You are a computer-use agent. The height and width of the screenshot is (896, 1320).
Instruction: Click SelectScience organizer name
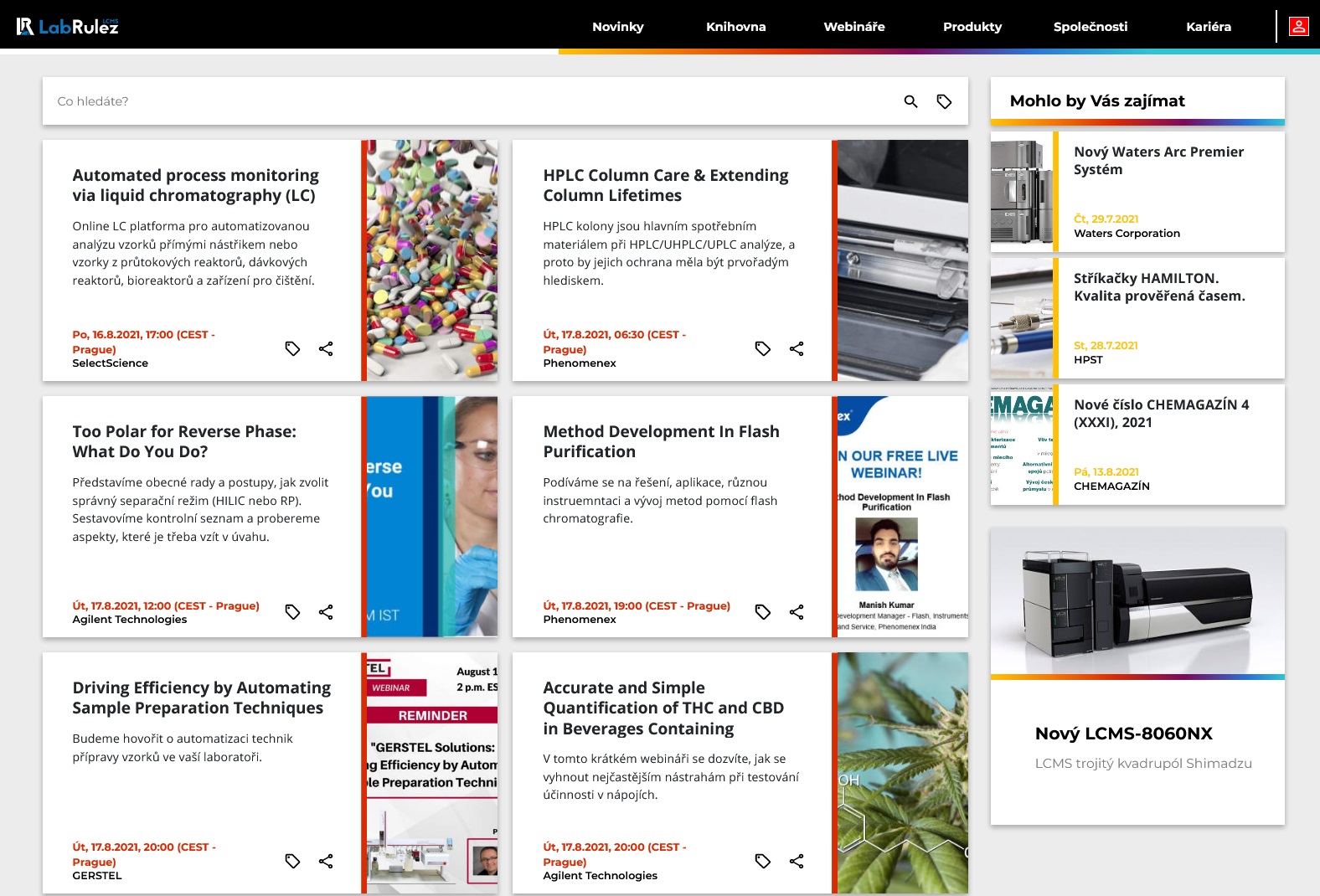tap(110, 363)
